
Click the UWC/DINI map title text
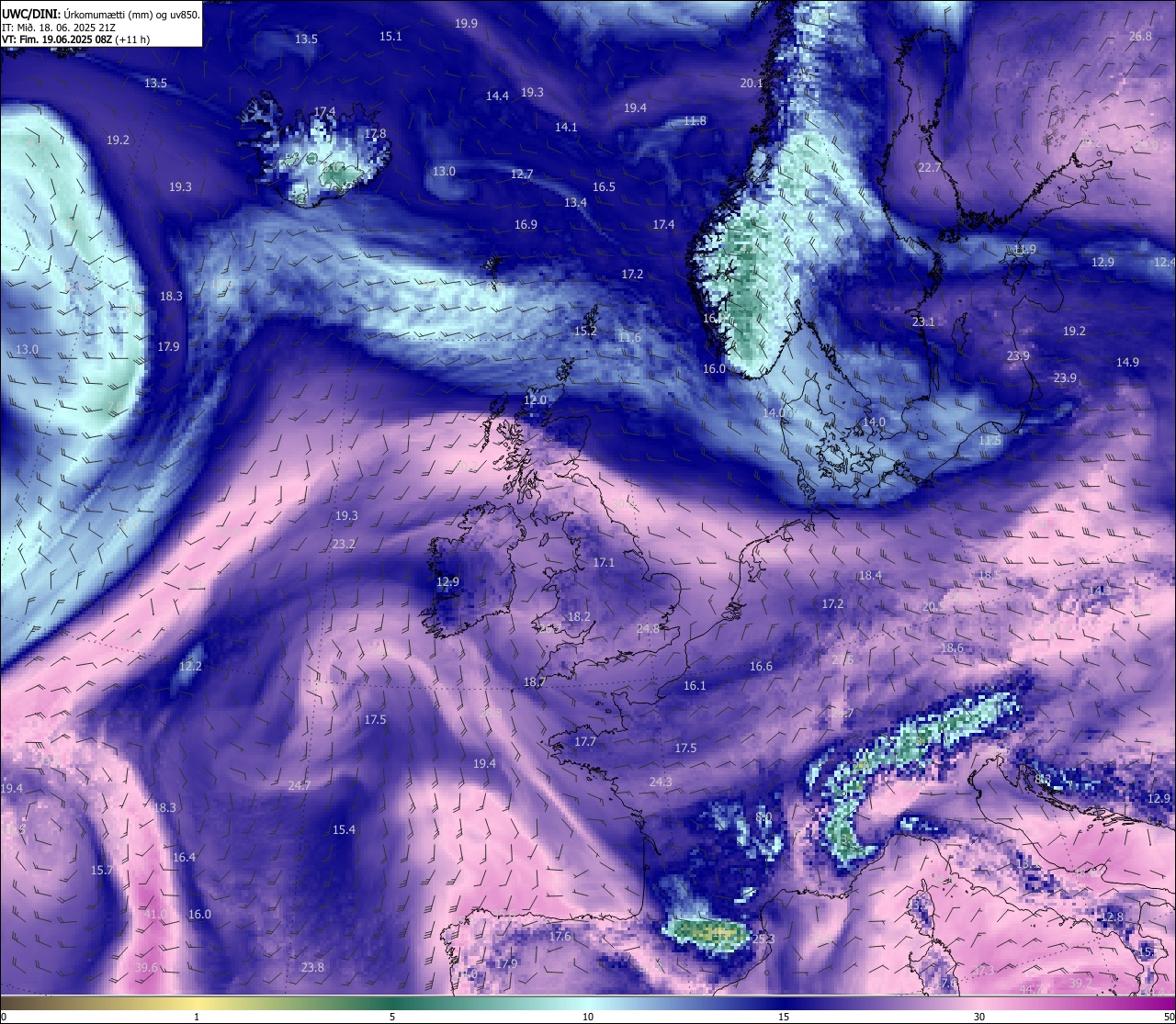pos(101,15)
